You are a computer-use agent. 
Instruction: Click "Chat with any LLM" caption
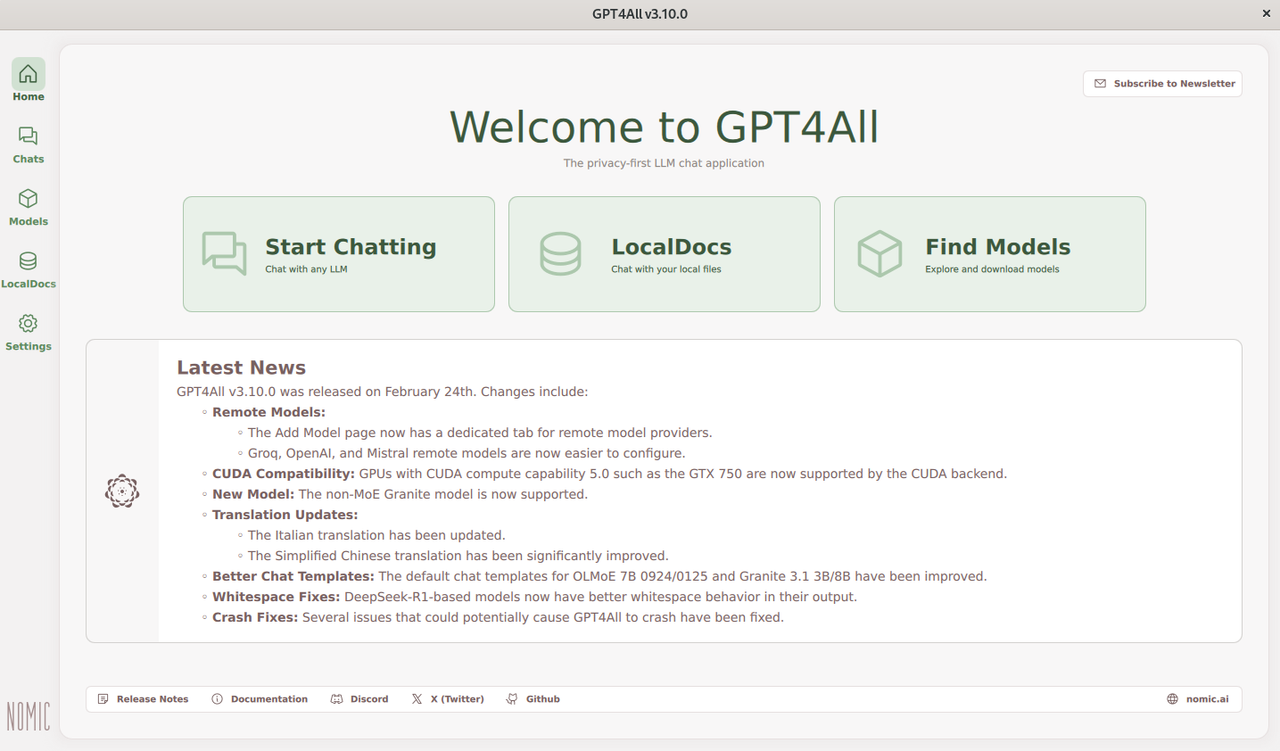point(306,269)
